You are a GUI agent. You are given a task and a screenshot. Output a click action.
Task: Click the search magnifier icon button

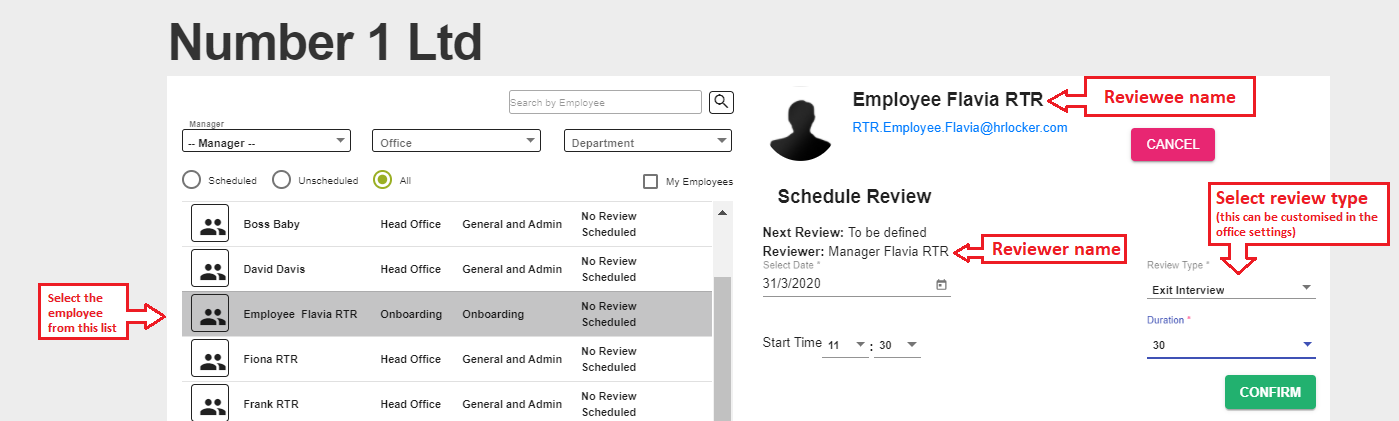[722, 102]
